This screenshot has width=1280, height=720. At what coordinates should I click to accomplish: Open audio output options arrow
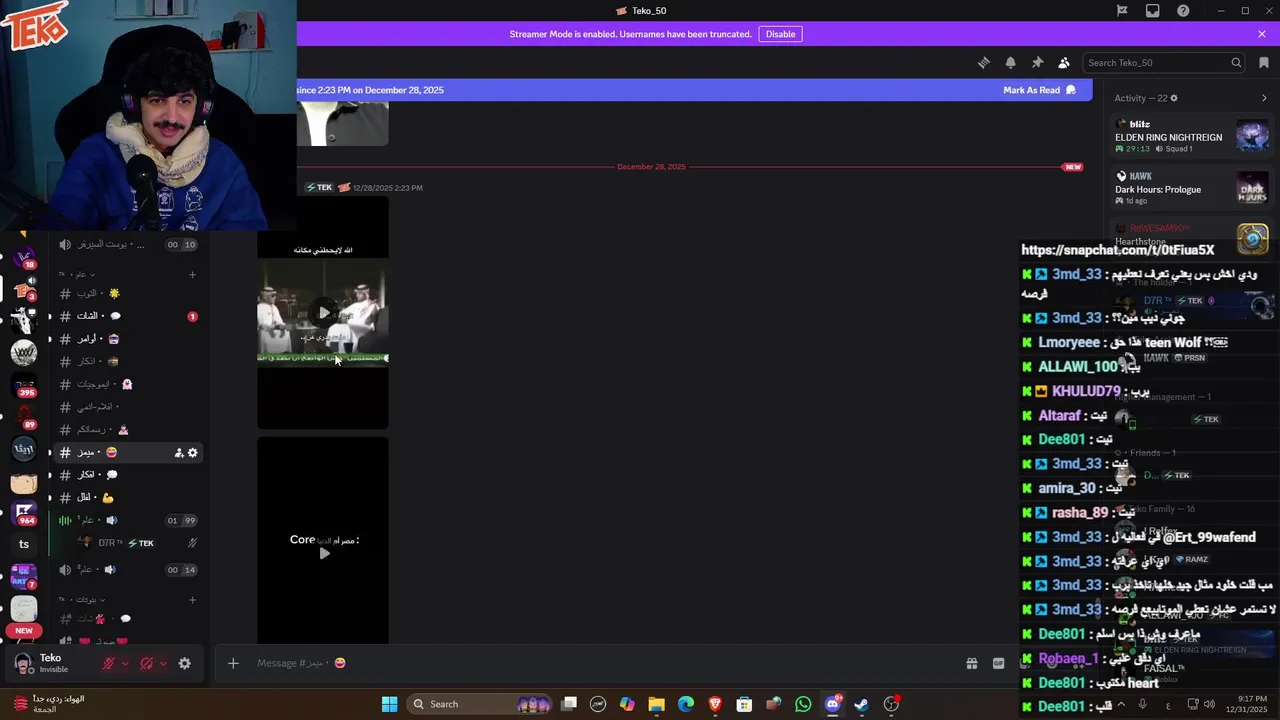[162, 663]
